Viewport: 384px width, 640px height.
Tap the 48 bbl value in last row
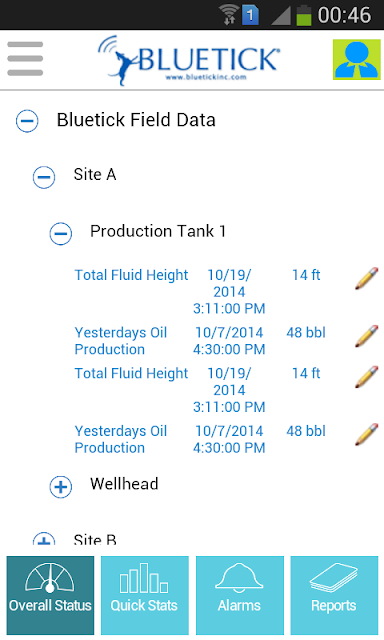click(x=306, y=431)
